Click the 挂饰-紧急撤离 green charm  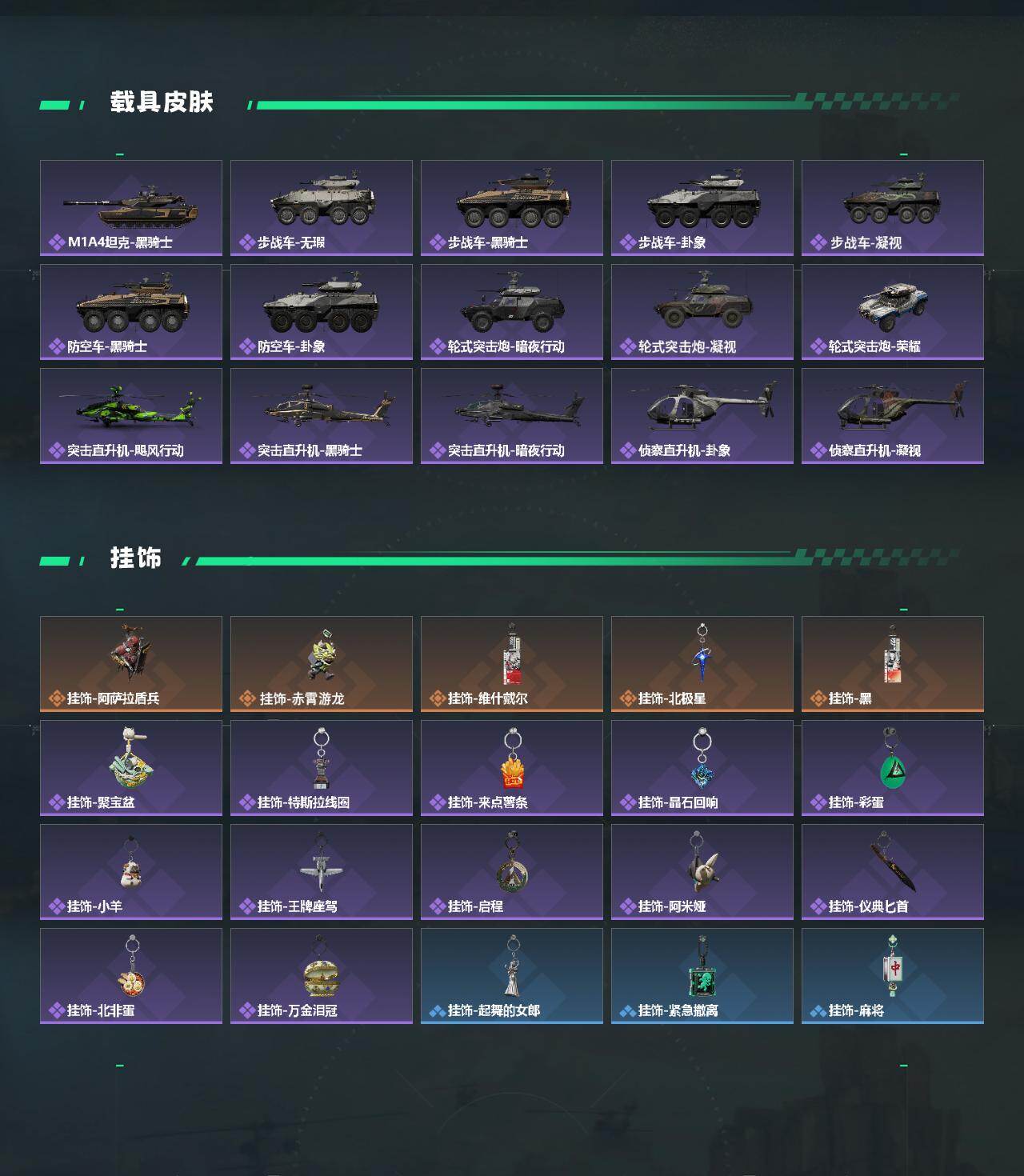click(702, 976)
